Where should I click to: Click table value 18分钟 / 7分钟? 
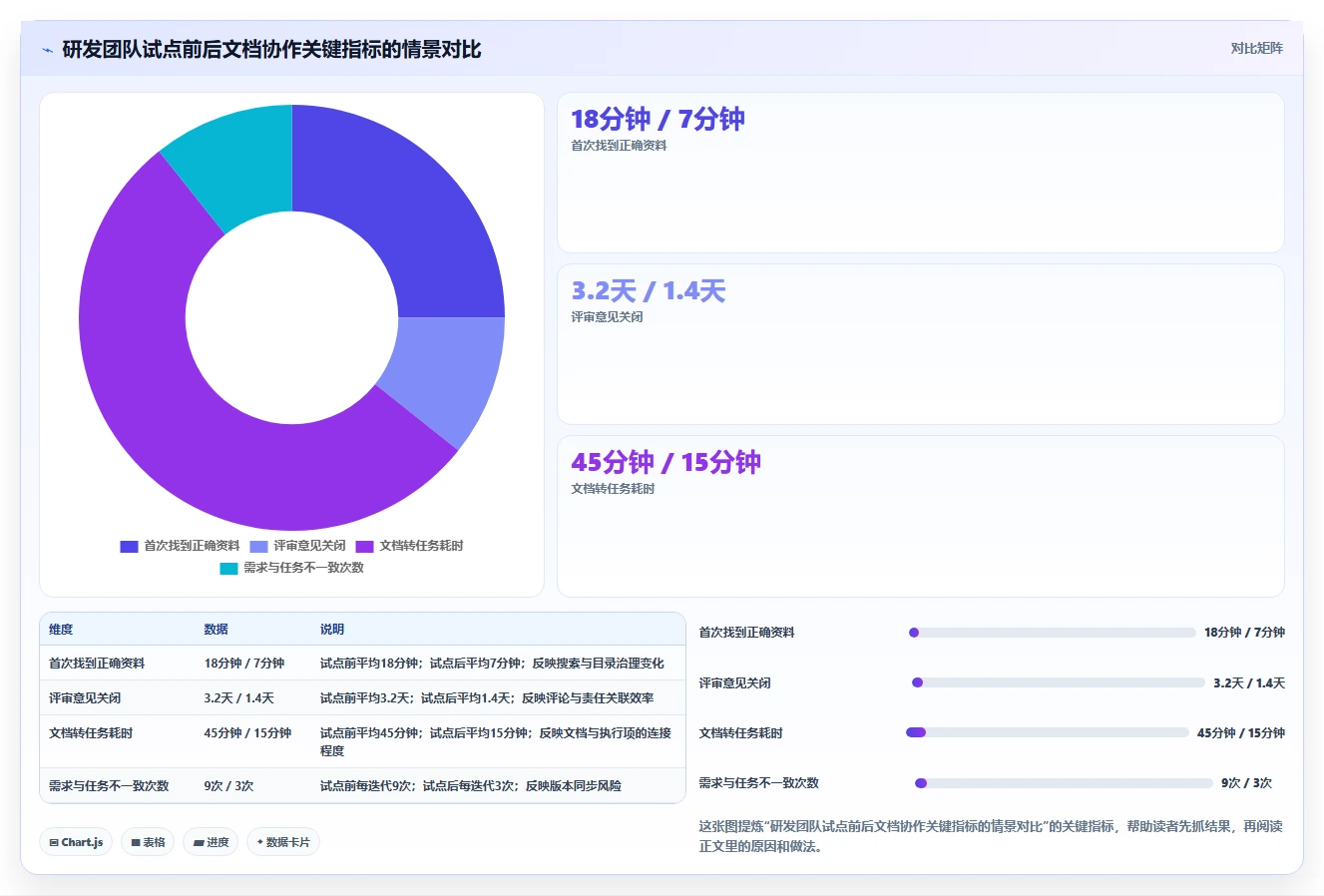[x=244, y=664]
